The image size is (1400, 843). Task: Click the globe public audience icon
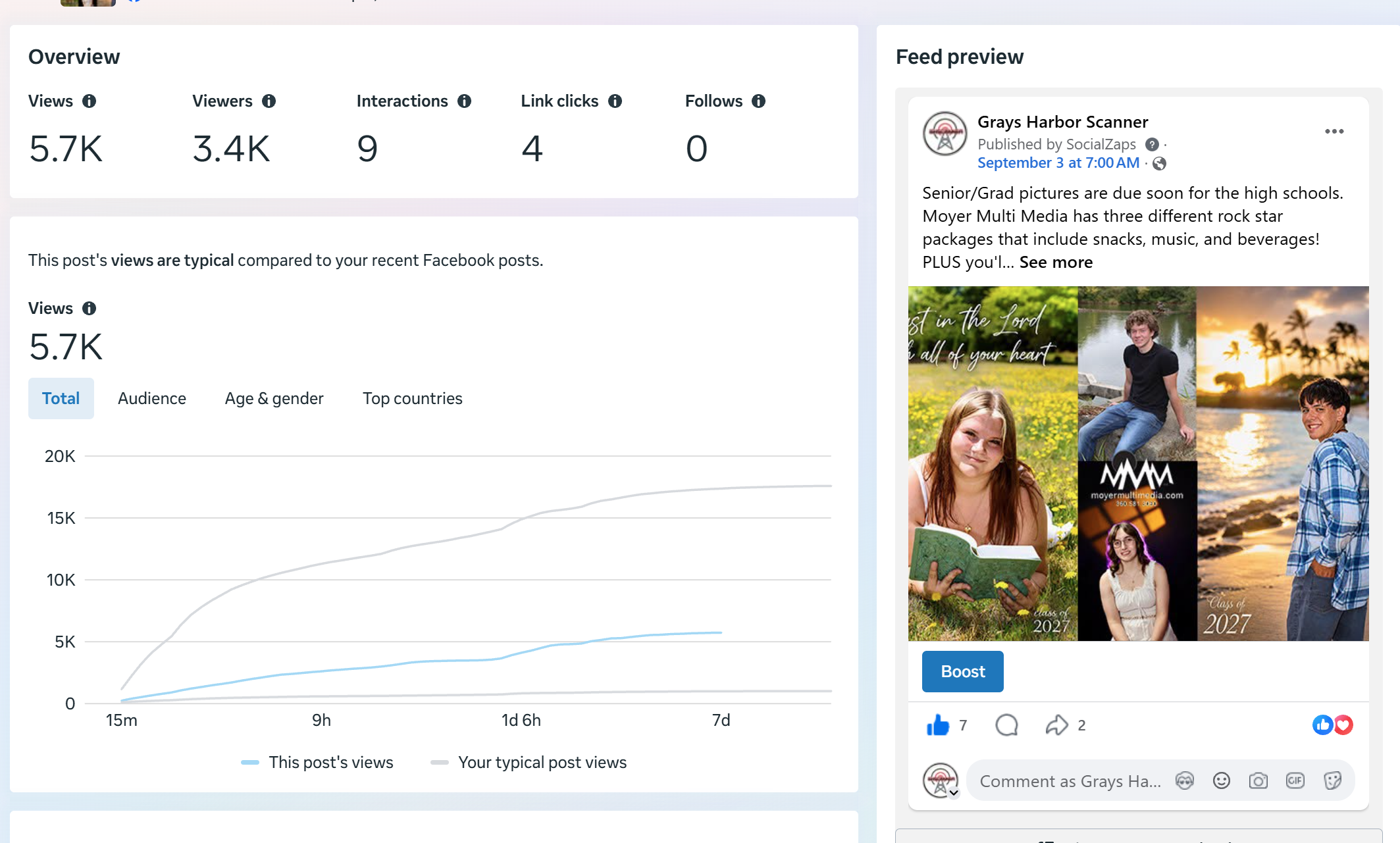[x=1159, y=164]
